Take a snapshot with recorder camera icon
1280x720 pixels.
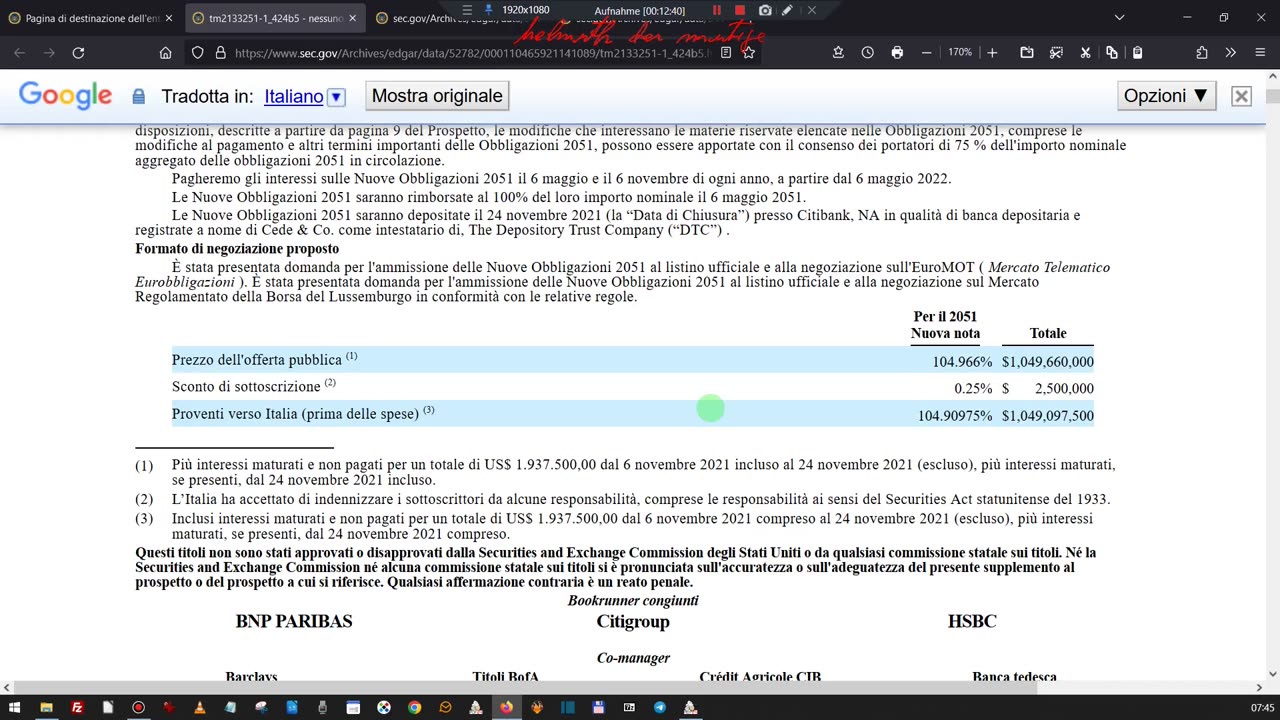tap(765, 10)
